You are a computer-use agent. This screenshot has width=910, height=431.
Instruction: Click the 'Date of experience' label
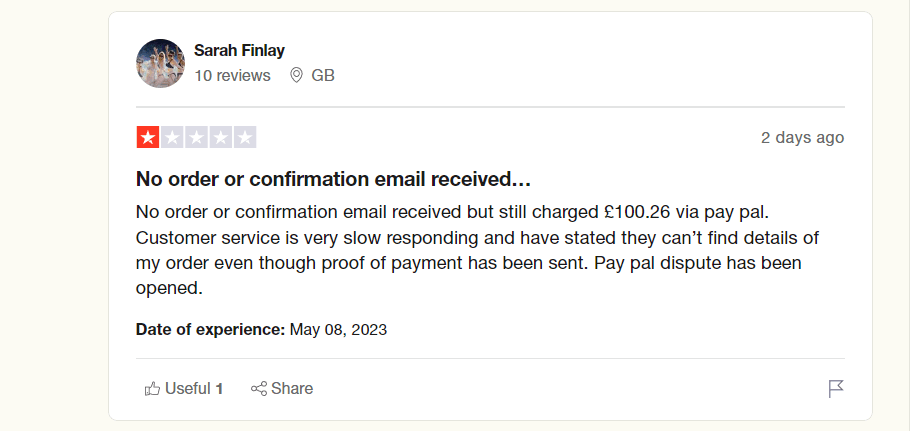[210, 329]
